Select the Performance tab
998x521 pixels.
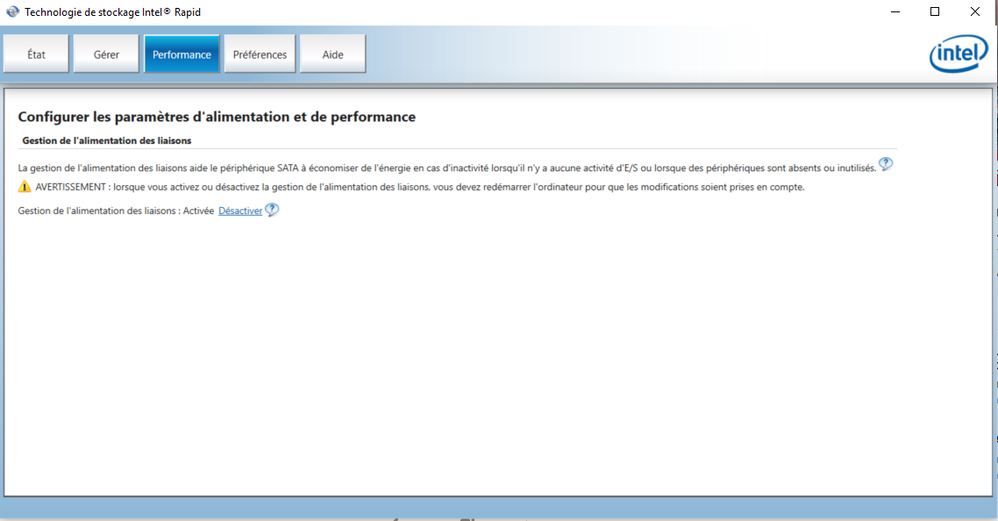pyautogui.click(x=181, y=54)
